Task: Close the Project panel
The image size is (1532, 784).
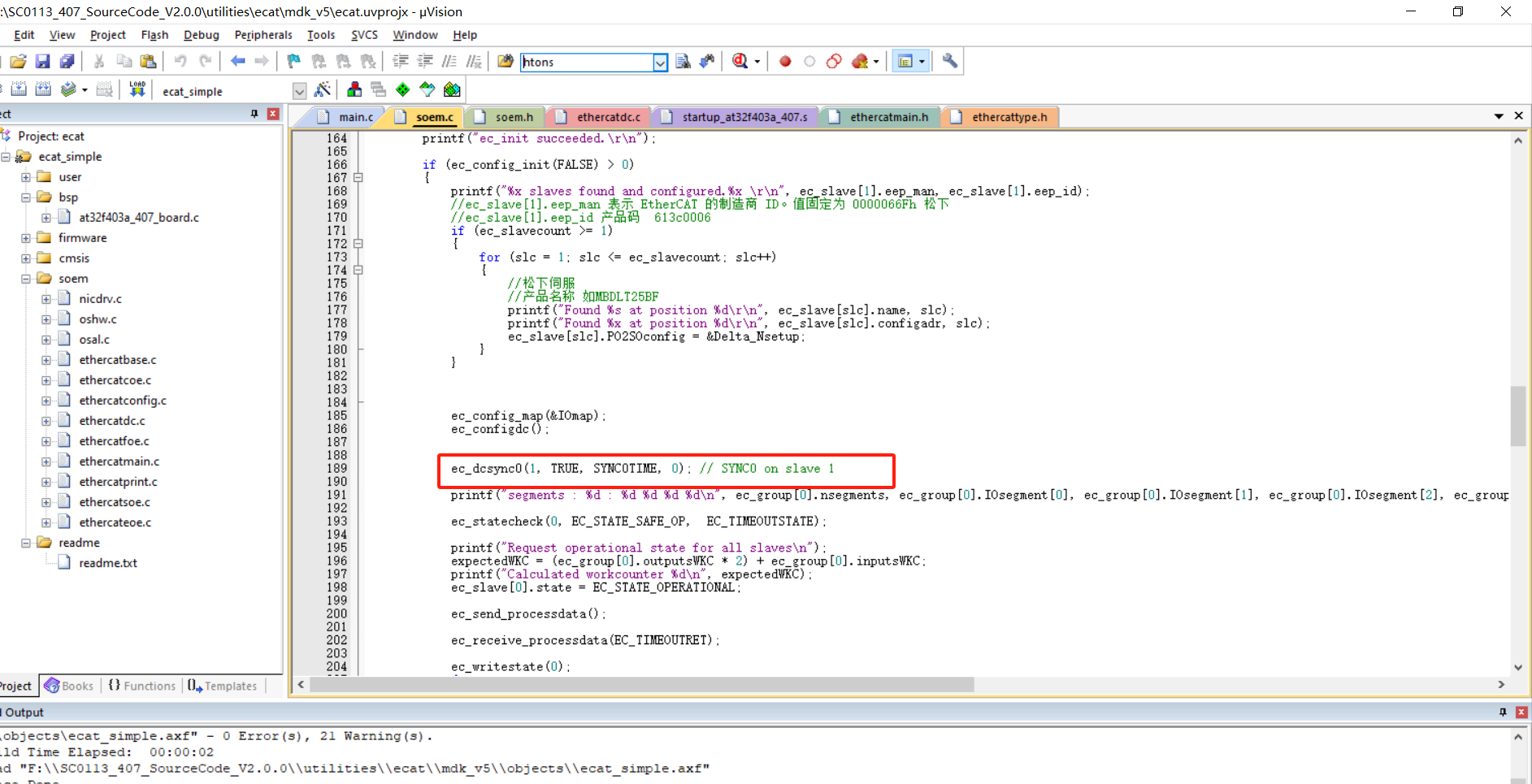Action: click(273, 114)
